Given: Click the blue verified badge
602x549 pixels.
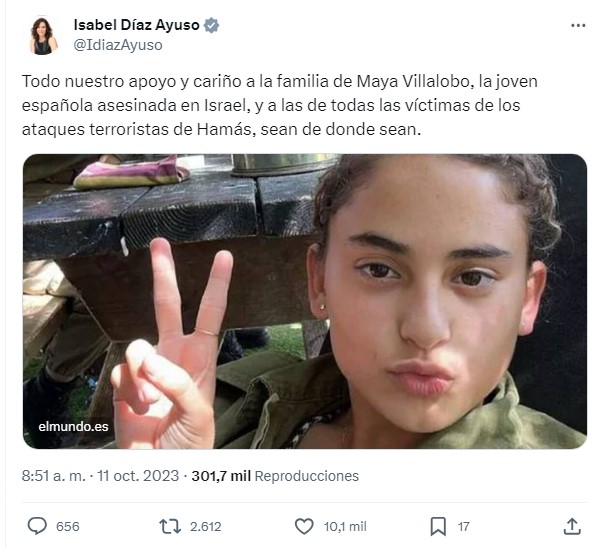Looking at the screenshot, I should pos(211,25).
